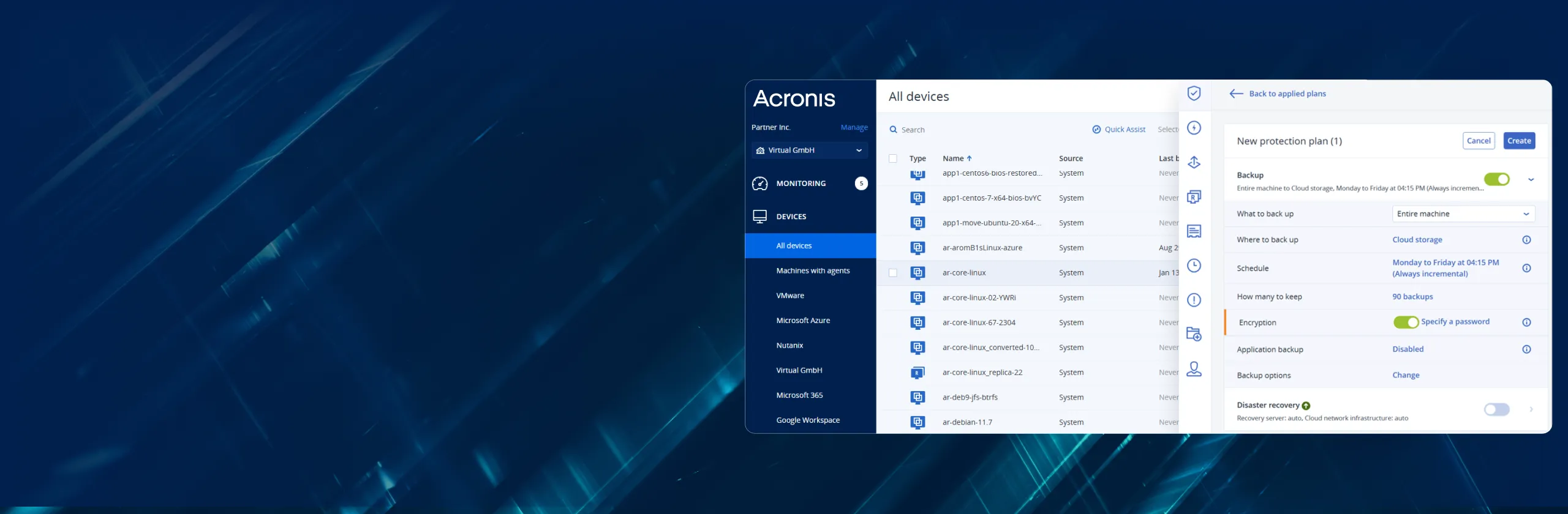1568x514 pixels.
Task: Click the Create button
Action: pos(1519,141)
